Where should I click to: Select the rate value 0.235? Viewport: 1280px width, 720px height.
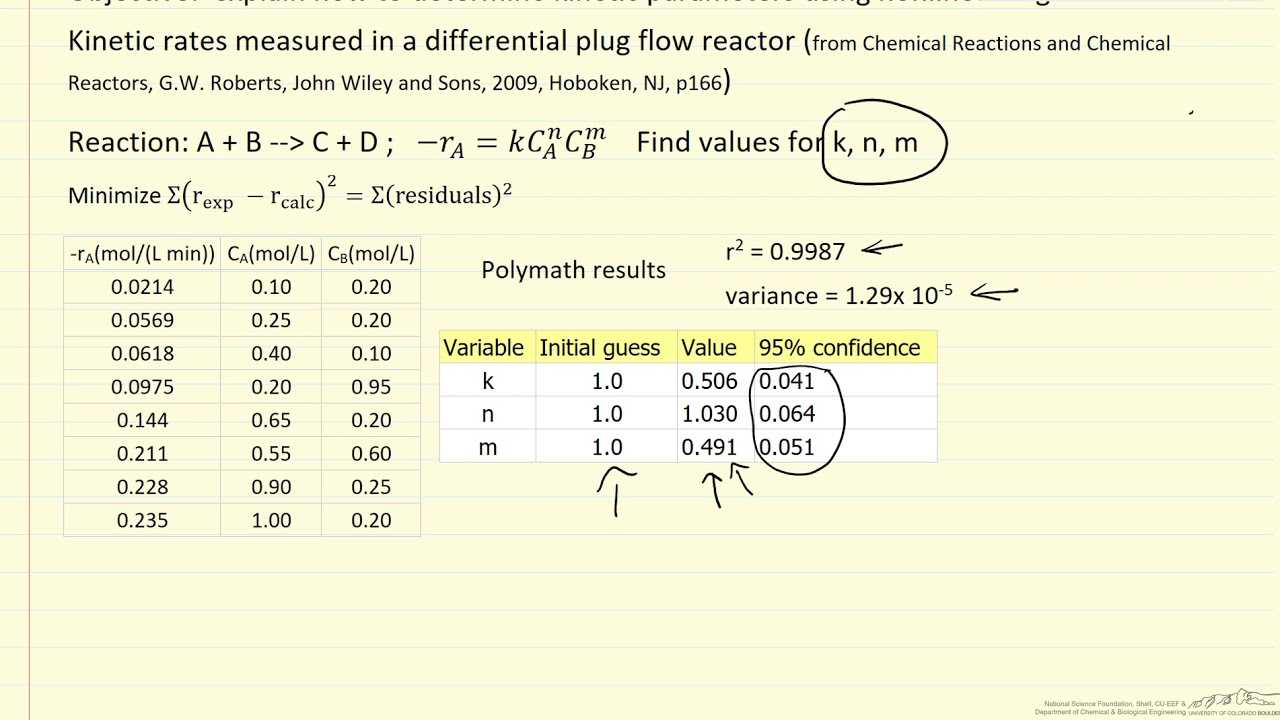click(x=142, y=520)
